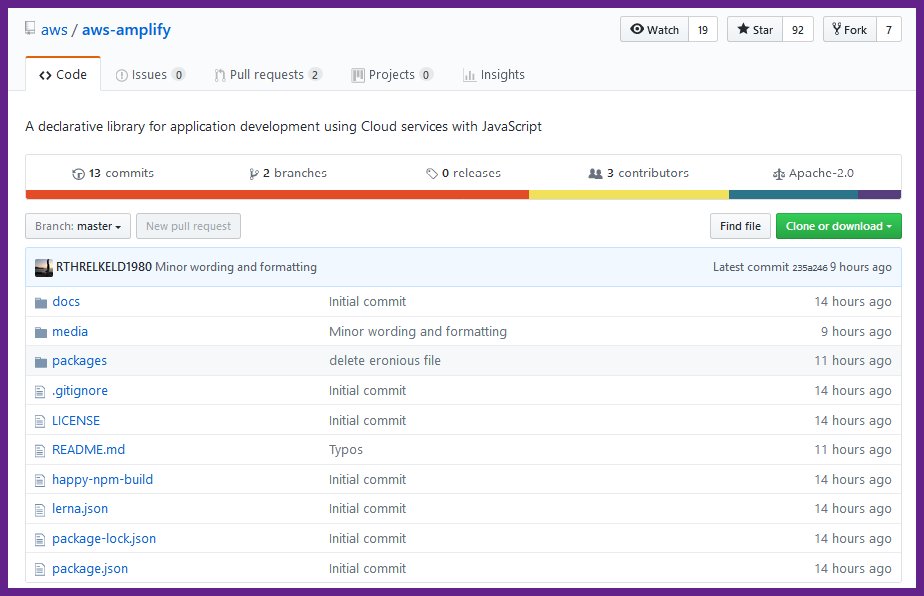Viewport: 924px width, 596px height.
Task: Open the RTHRELKELD1980 user link
Action: click(104, 267)
